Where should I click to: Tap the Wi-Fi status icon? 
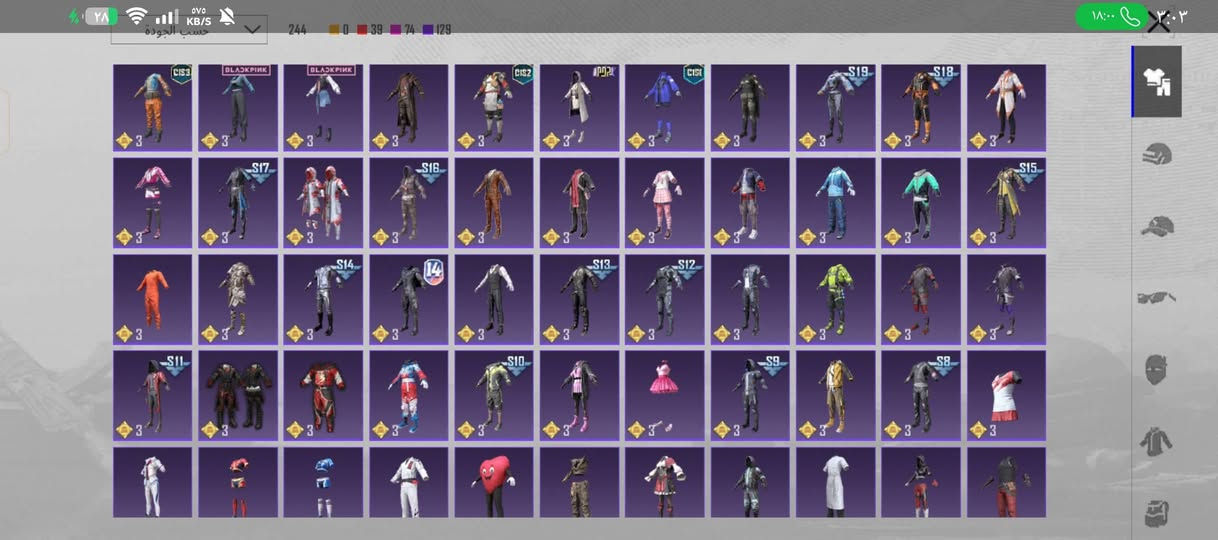[x=137, y=16]
